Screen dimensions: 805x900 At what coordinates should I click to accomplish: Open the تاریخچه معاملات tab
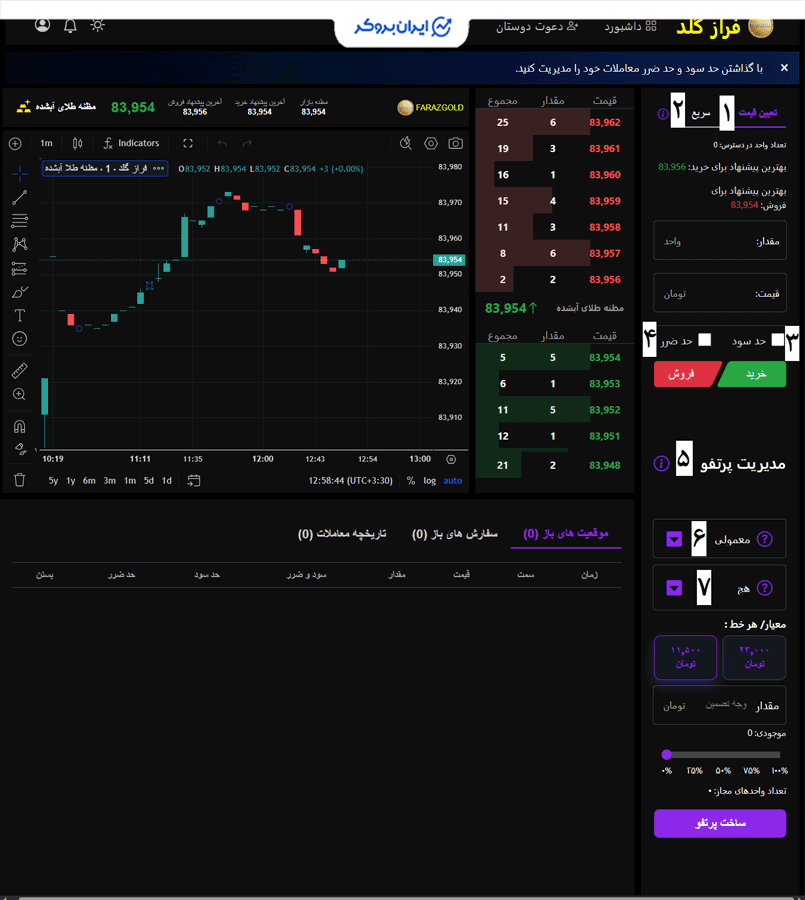(x=343, y=534)
